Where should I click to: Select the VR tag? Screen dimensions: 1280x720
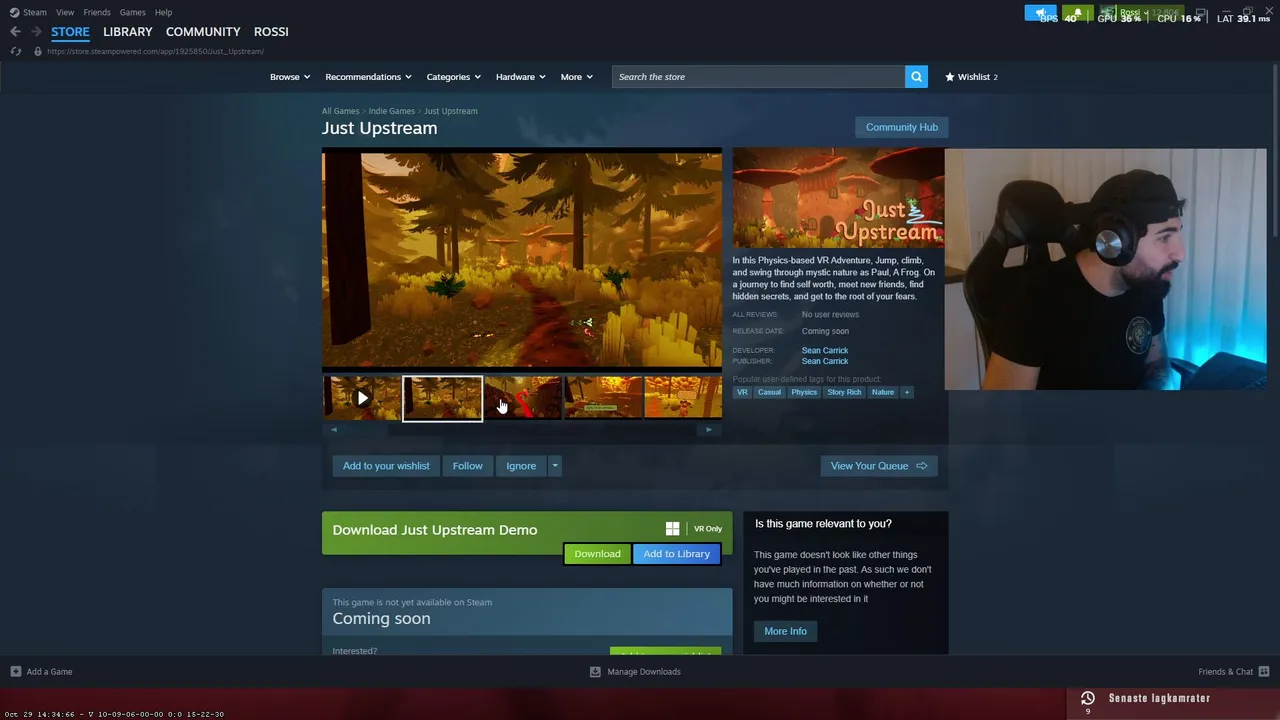[742, 392]
